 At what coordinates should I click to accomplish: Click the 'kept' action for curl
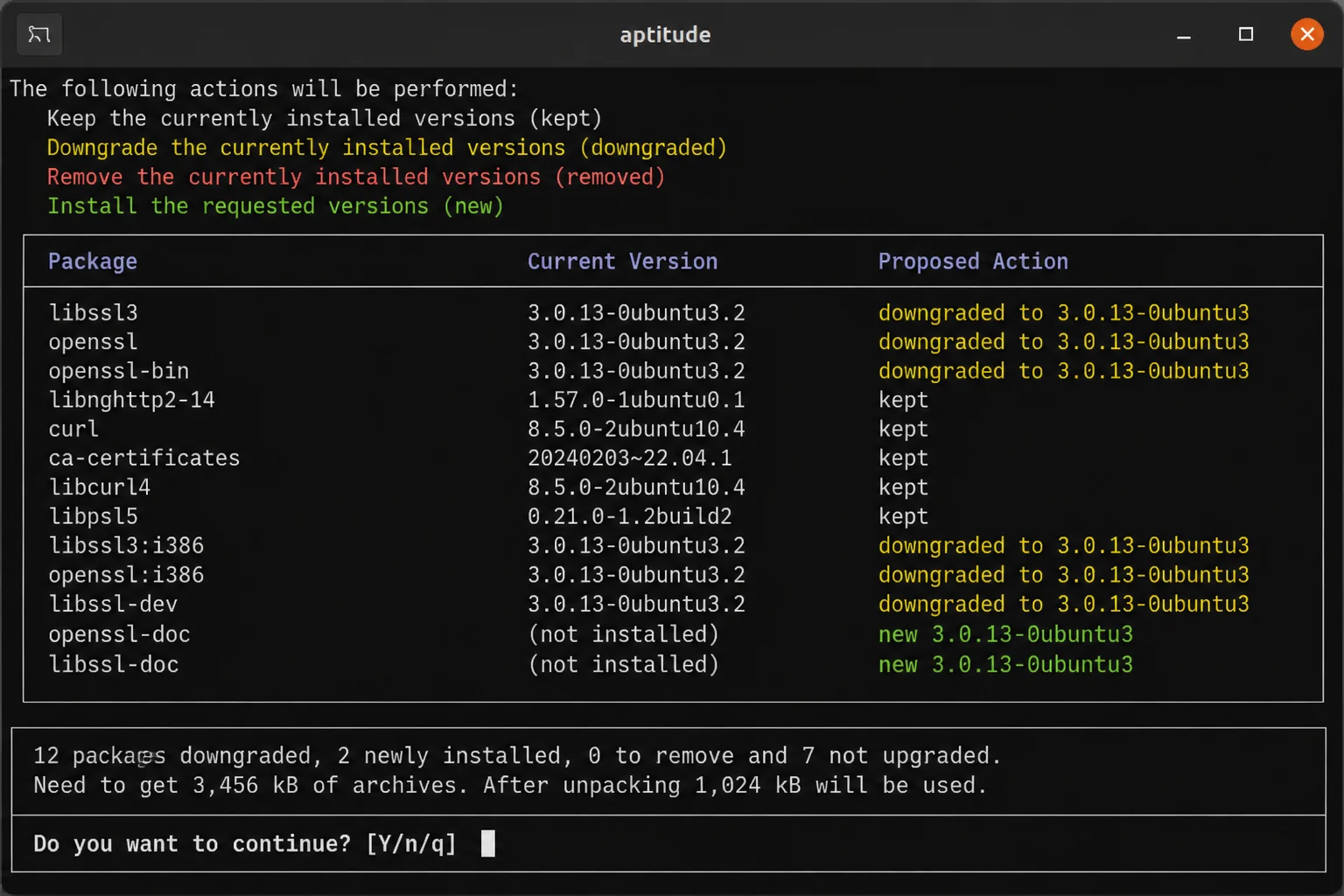(903, 429)
